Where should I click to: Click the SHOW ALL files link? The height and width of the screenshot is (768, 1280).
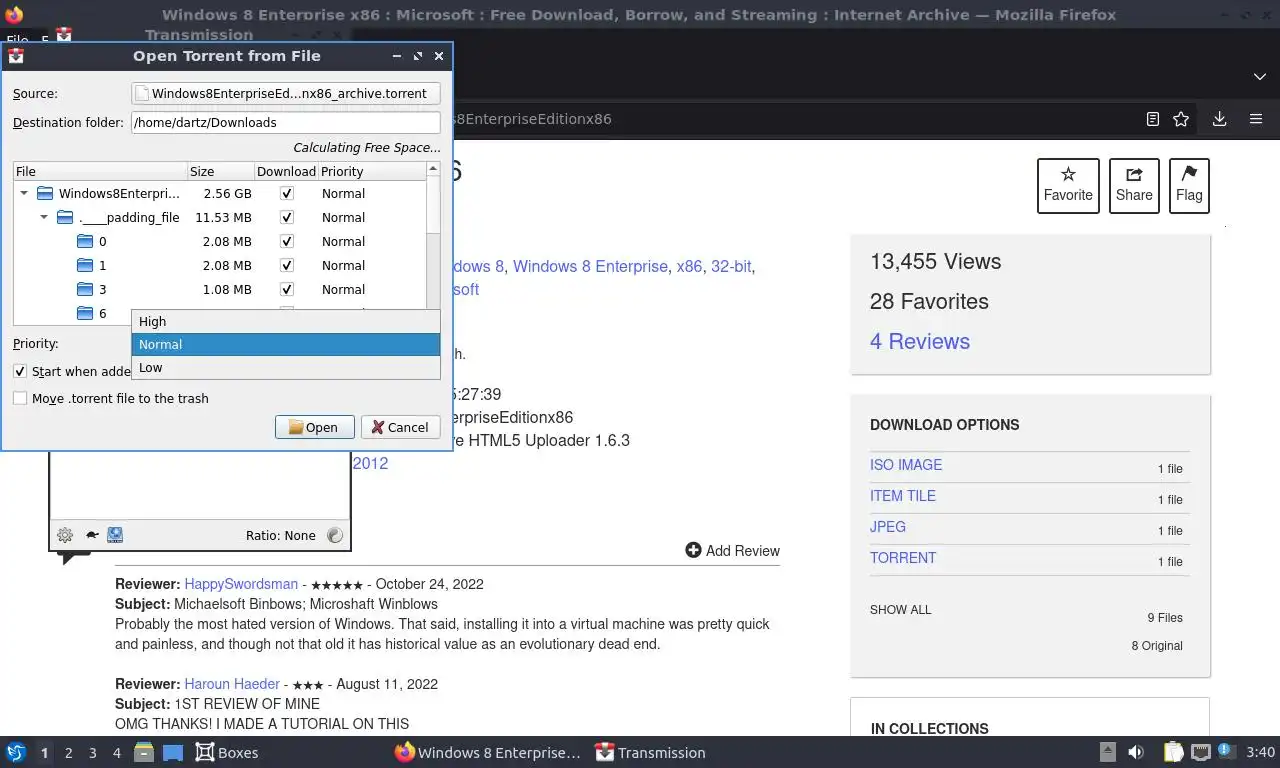tap(900, 609)
